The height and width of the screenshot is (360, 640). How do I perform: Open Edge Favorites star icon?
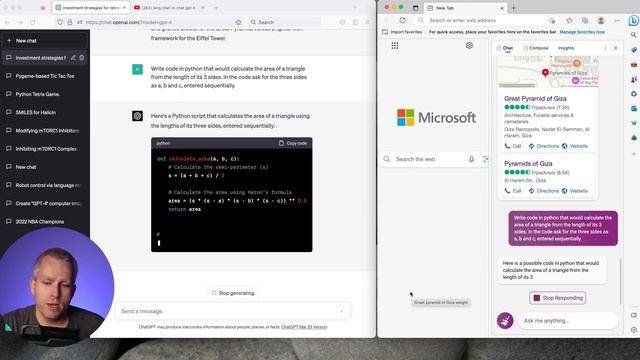[x=569, y=20]
